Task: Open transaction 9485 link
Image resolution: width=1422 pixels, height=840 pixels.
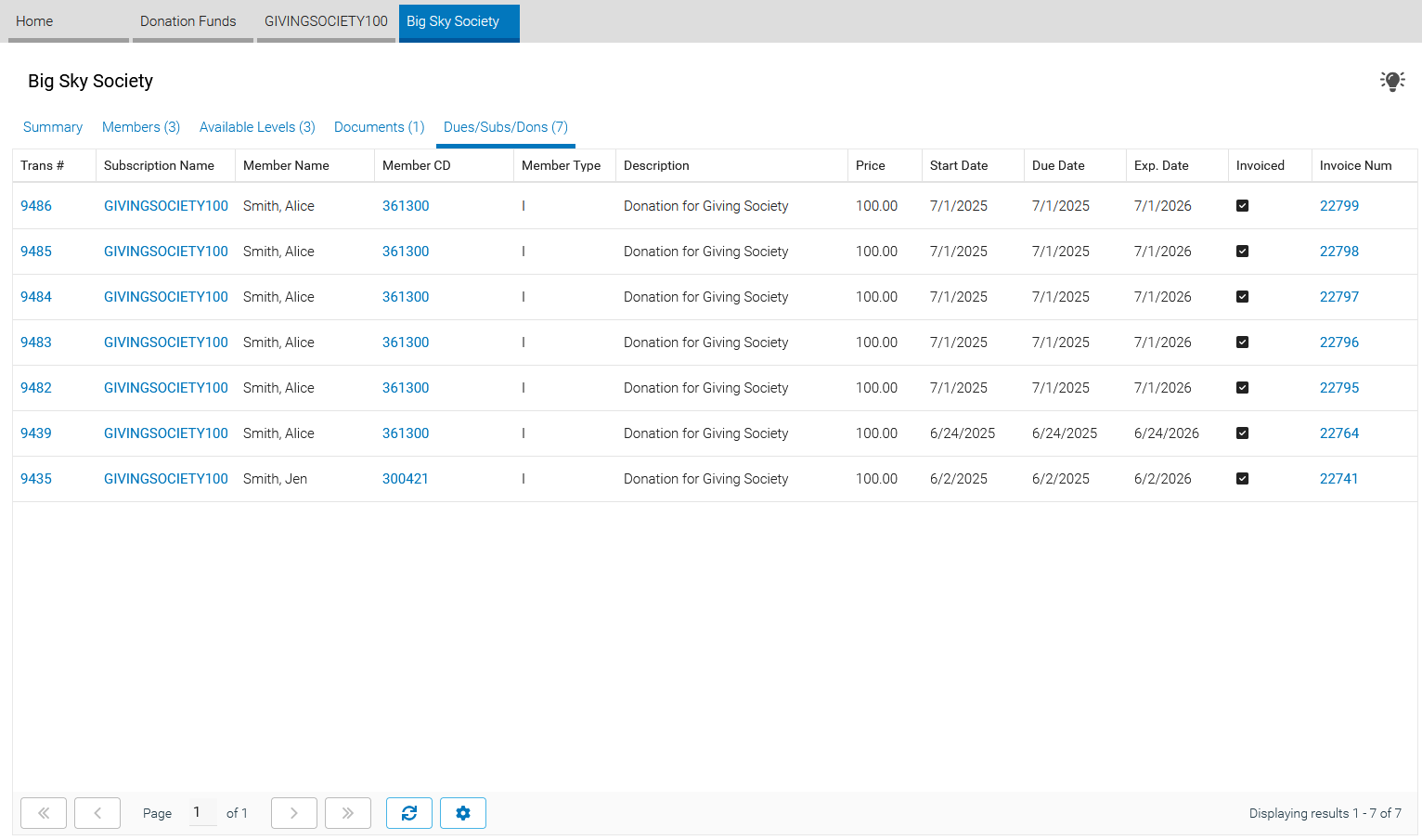Action: coord(36,252)
